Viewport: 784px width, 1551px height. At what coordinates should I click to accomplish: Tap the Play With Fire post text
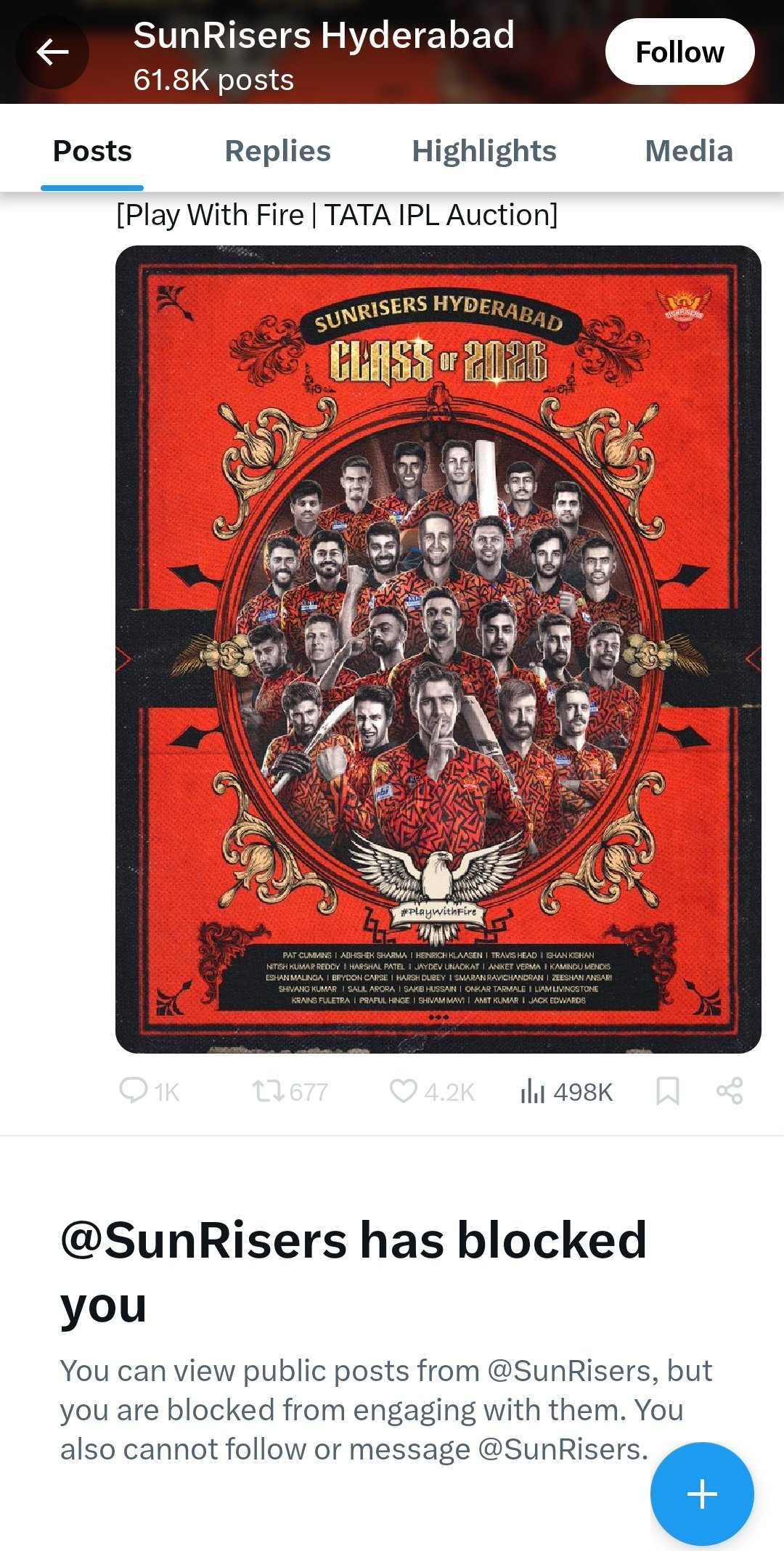(337, 215)
